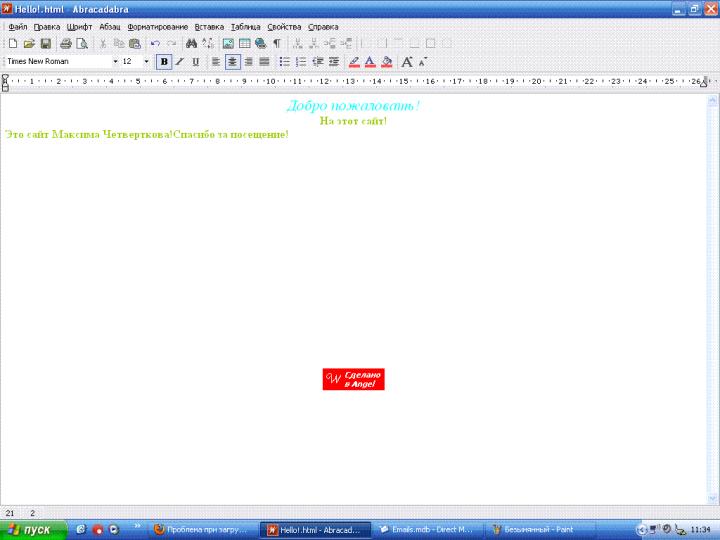Toggle Bold formatting button
720x540 pixels.
click(x=164, y=61)
